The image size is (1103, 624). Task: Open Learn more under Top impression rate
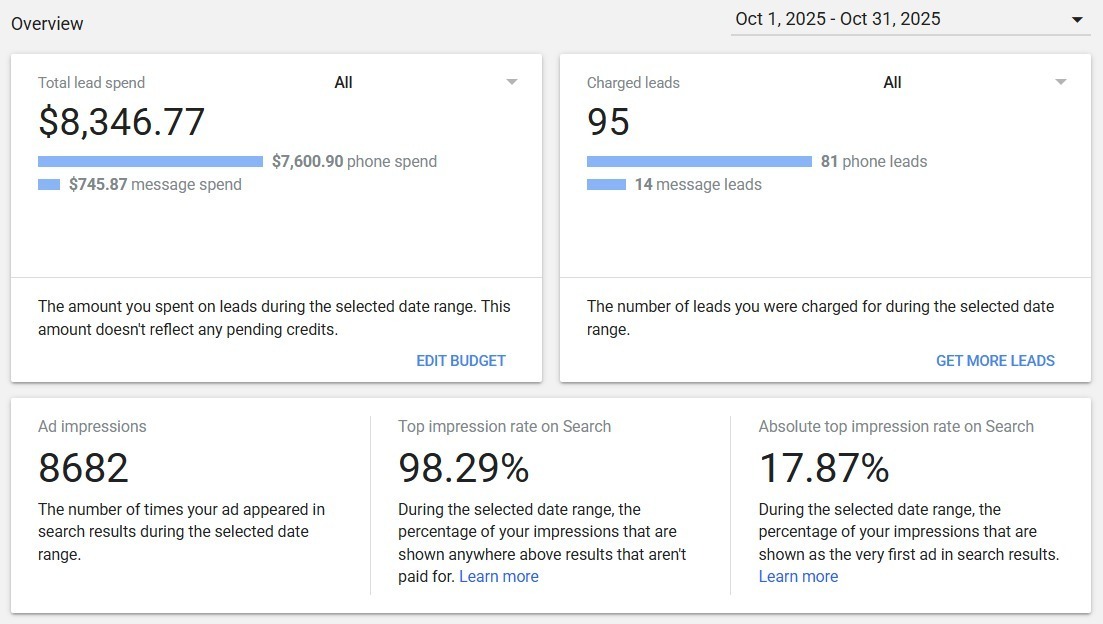click(x=499, y=577)
